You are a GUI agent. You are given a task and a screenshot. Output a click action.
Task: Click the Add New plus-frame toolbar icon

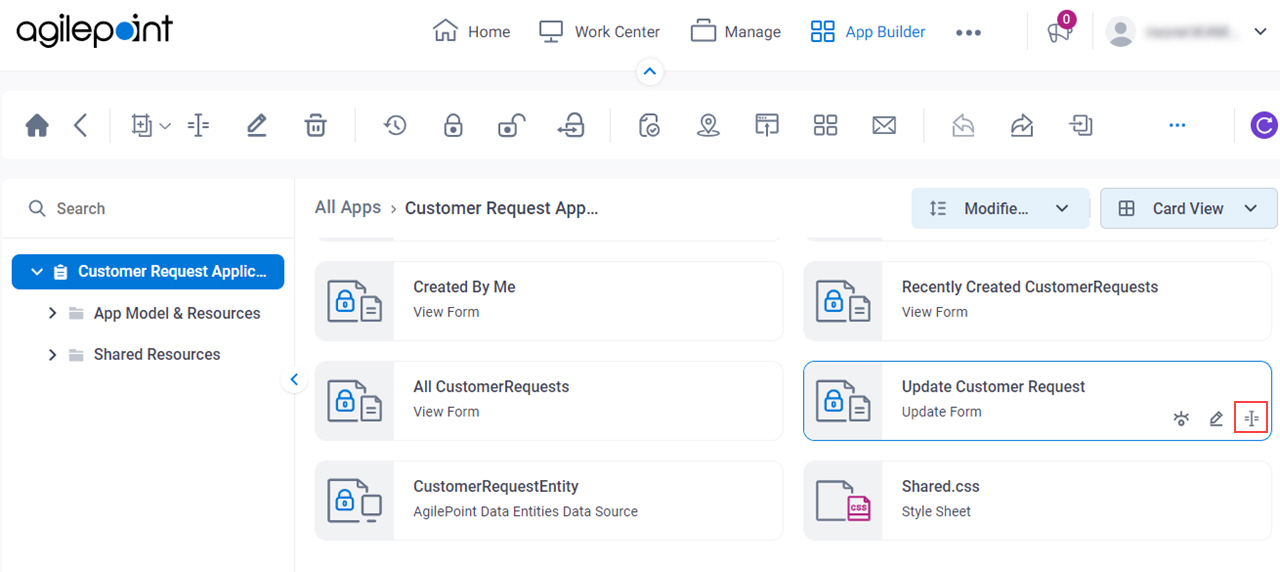click(141, 126)
